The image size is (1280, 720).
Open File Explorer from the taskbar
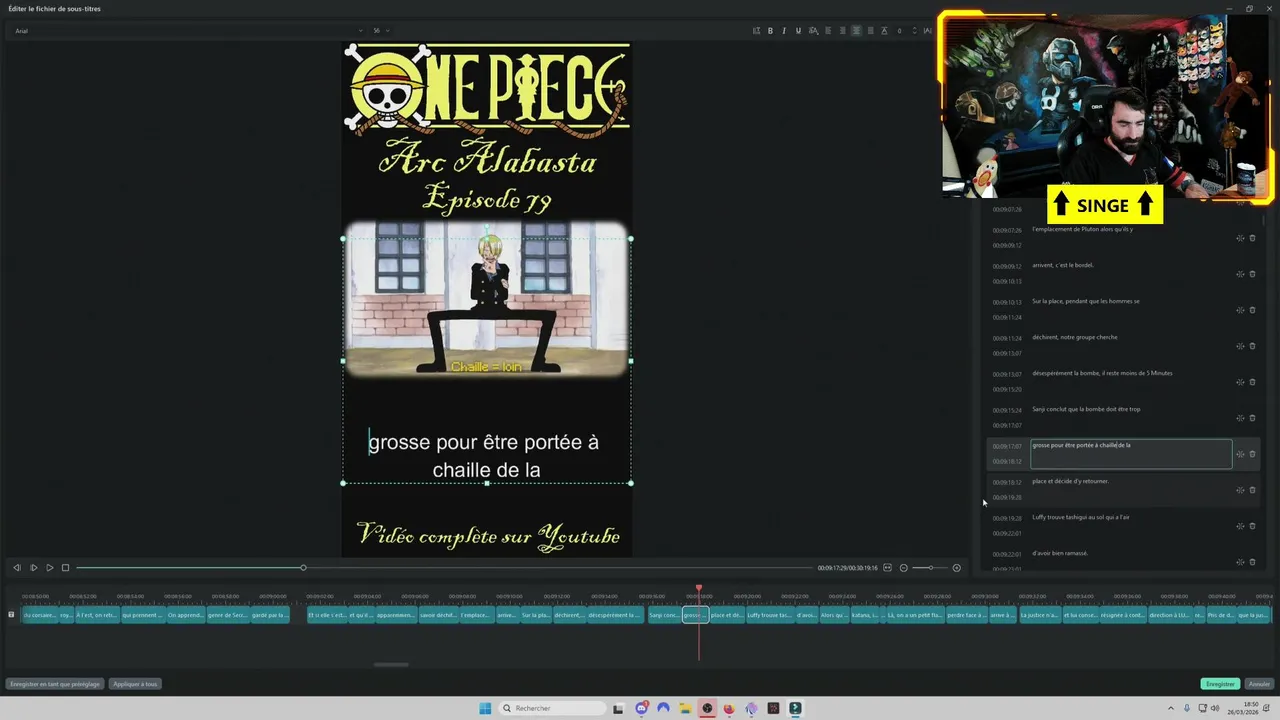(x=685, y=708)
